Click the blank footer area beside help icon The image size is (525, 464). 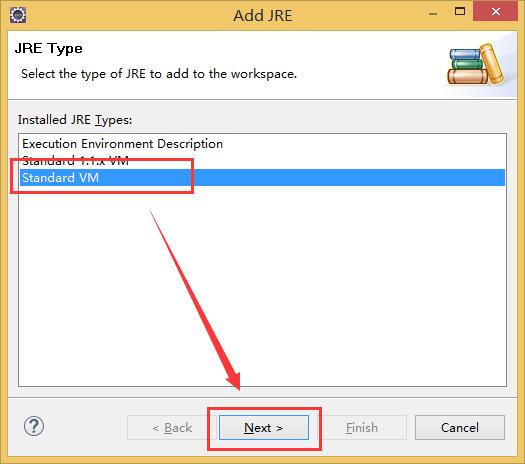(x=85, y=427)
